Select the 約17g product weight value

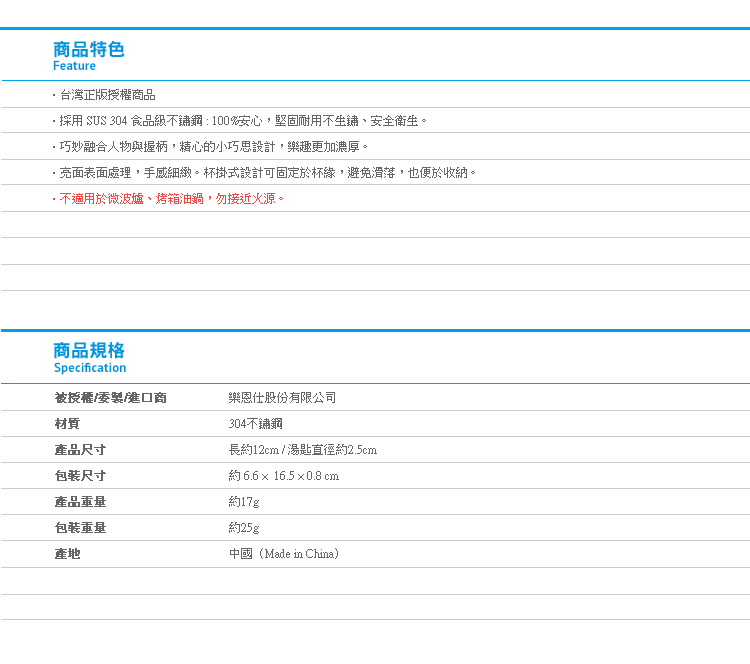tap(243, 502)
